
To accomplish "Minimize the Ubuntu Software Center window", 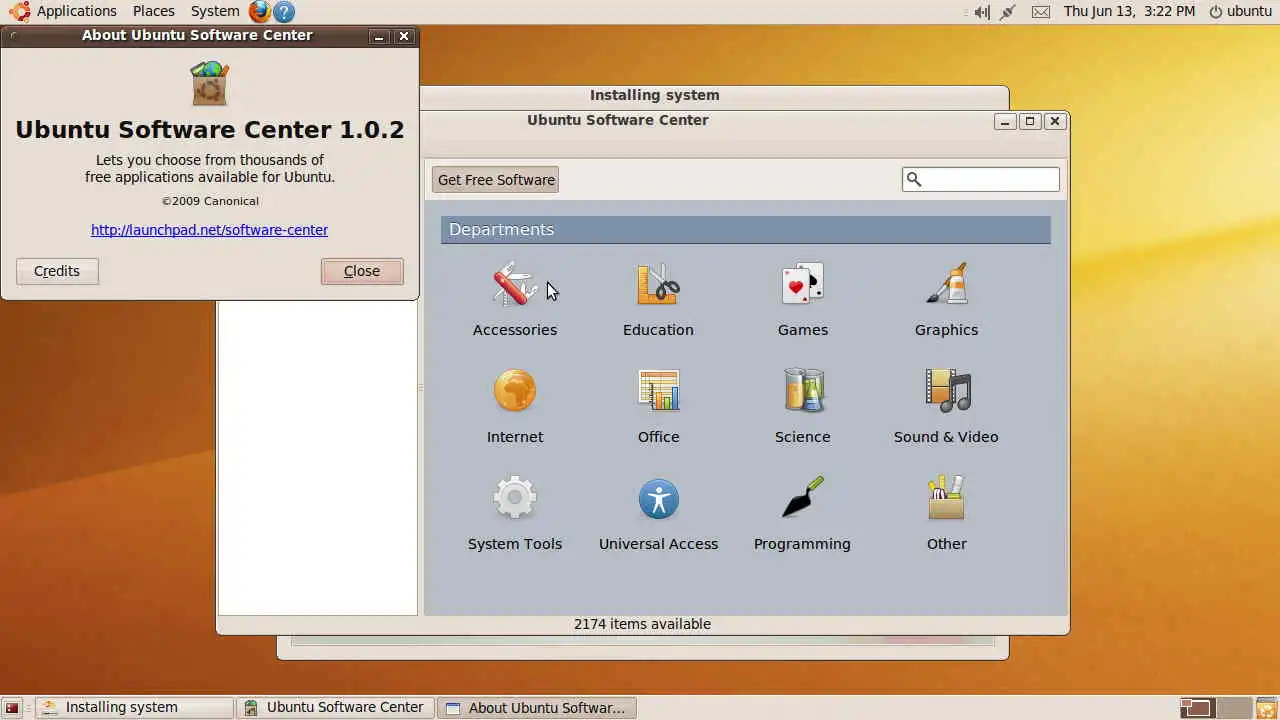I will (1006, 121).
